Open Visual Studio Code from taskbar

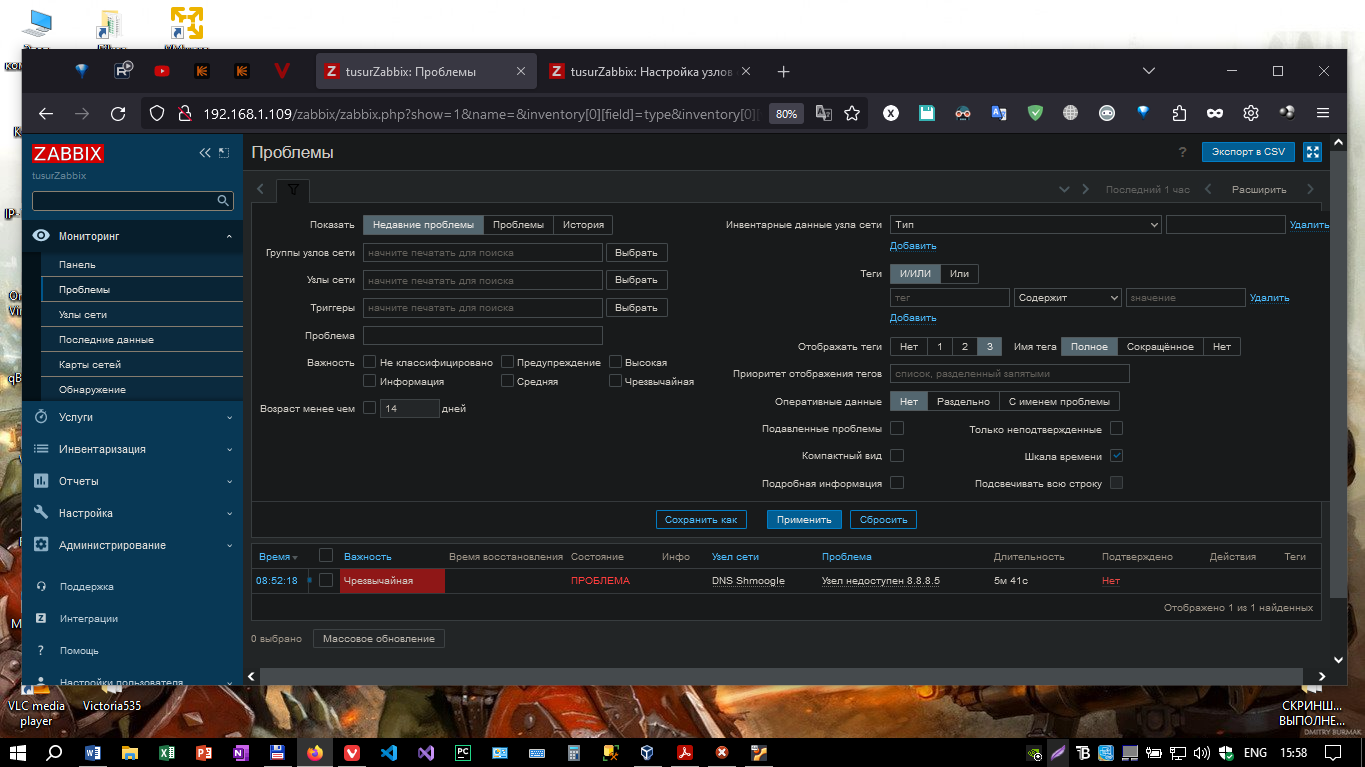[390, 753]
